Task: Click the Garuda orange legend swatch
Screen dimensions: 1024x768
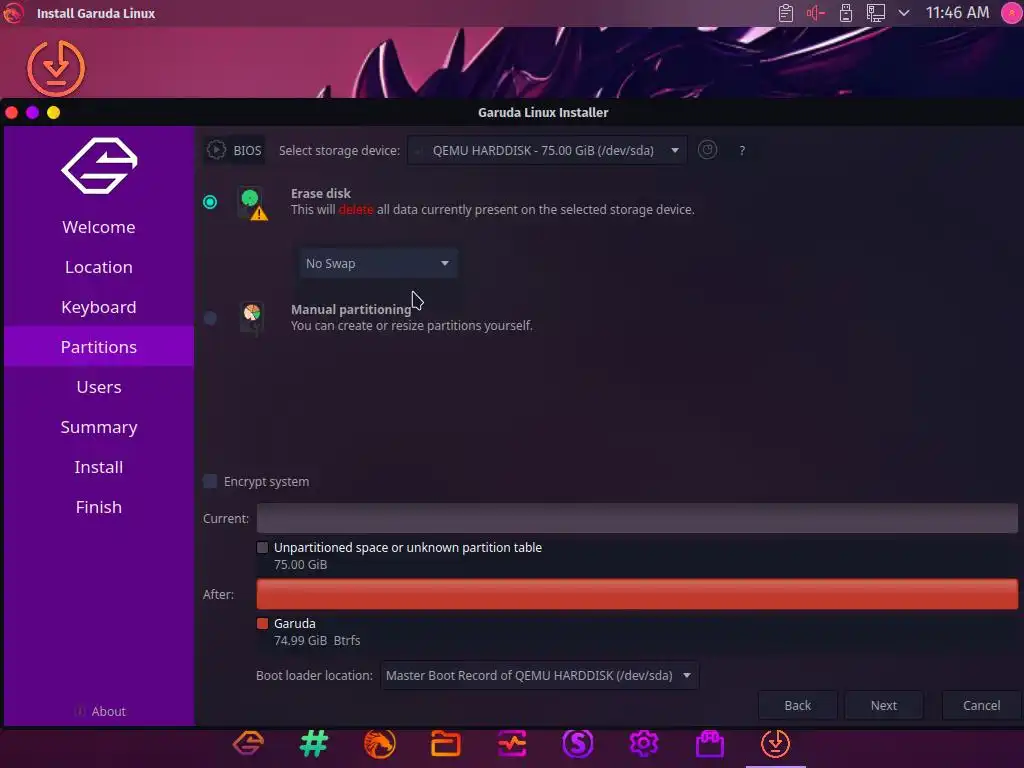Action: (263, 623)
